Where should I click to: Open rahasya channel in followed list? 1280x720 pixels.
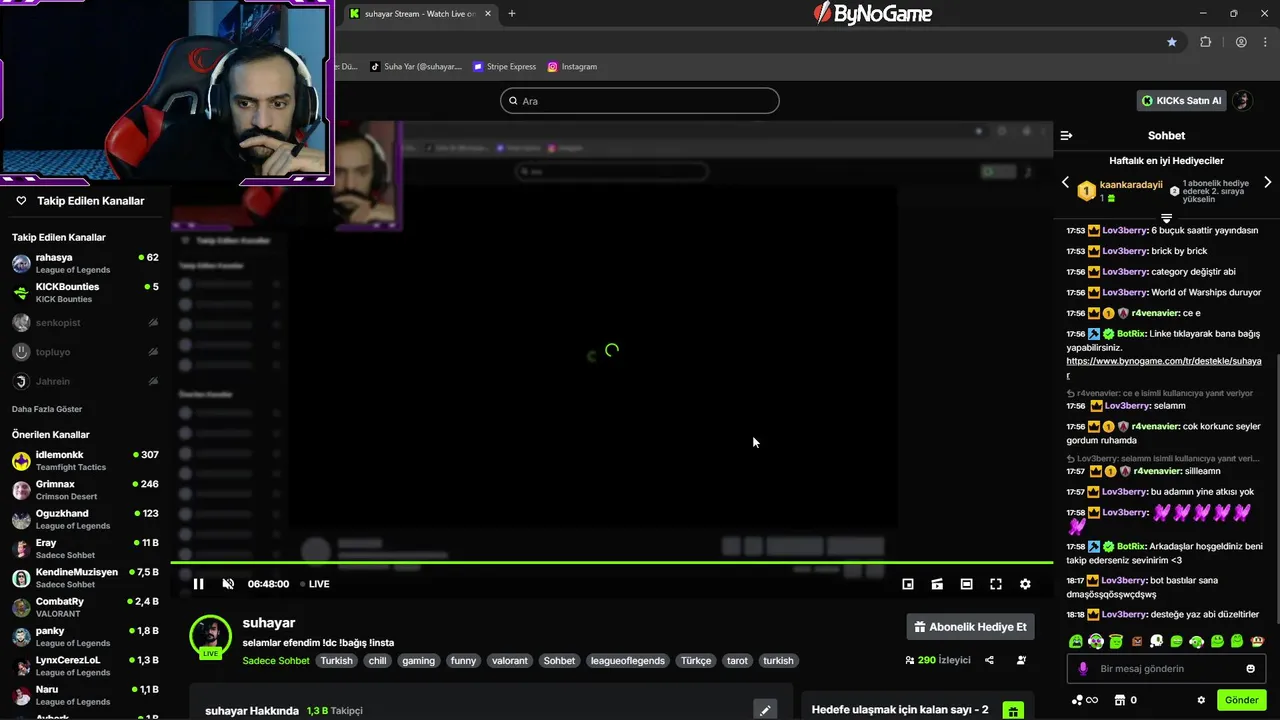(85, 263)
